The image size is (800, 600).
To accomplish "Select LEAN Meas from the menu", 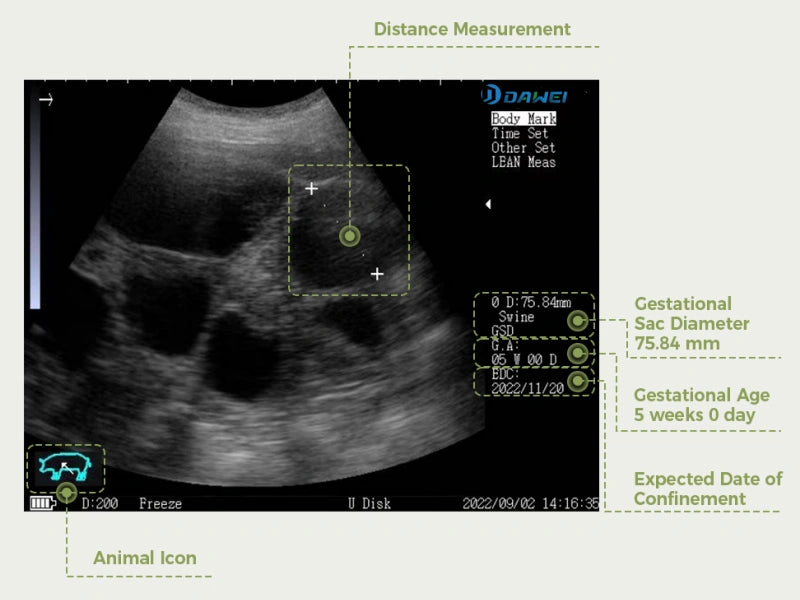I will [x=523, y=162].
